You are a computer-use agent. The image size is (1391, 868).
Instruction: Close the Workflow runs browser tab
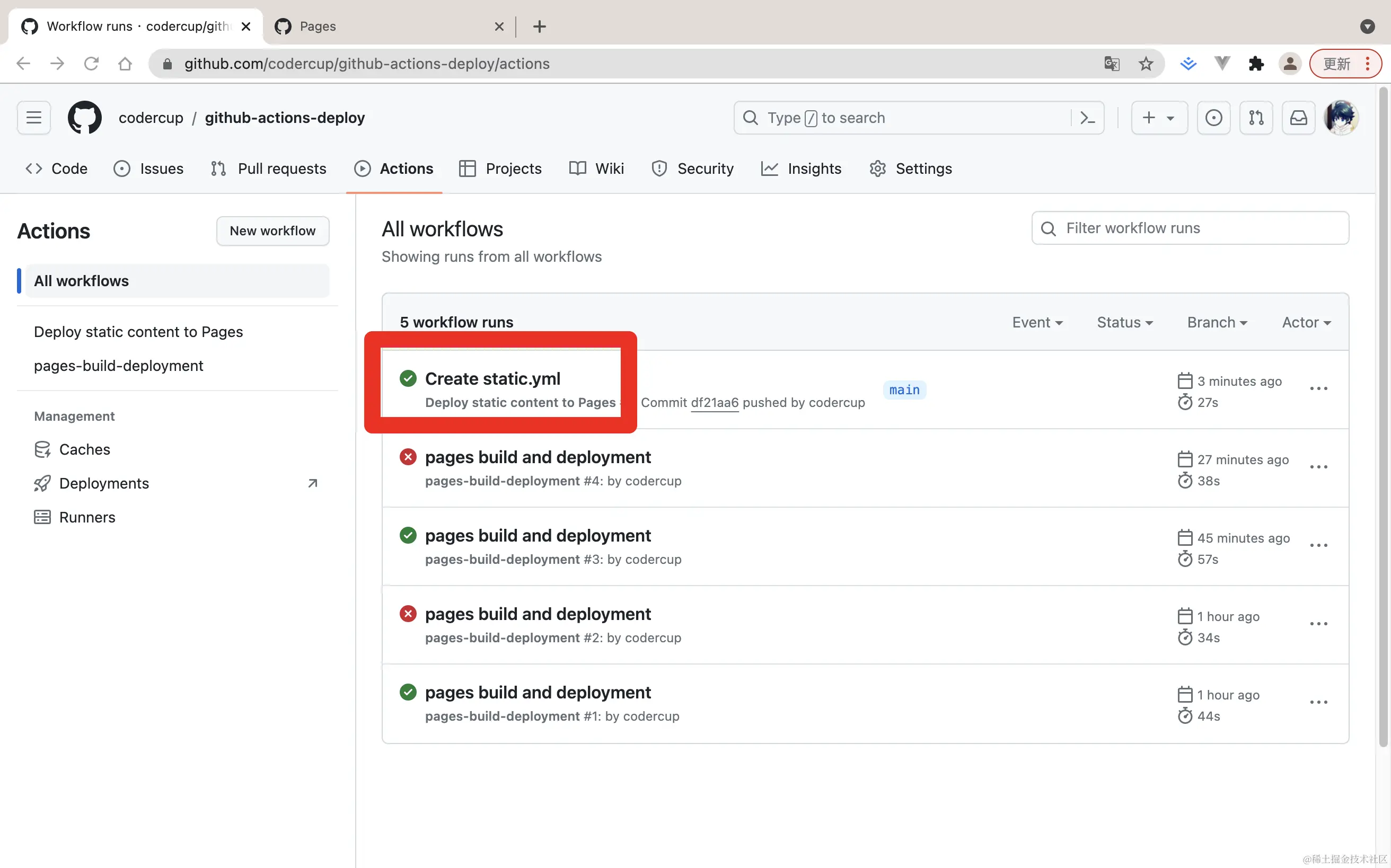[x=246, y=26]
